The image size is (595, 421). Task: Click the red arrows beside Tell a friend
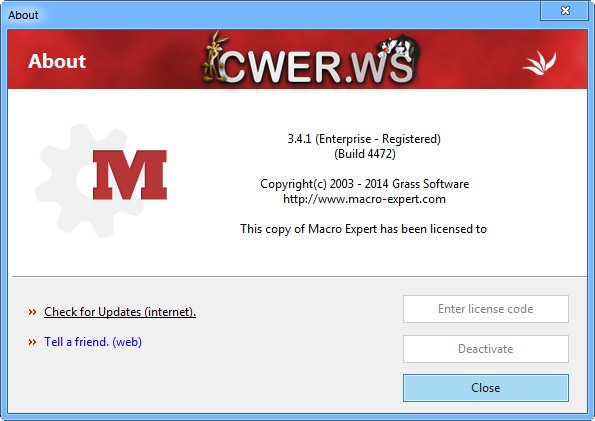point(32,342)
